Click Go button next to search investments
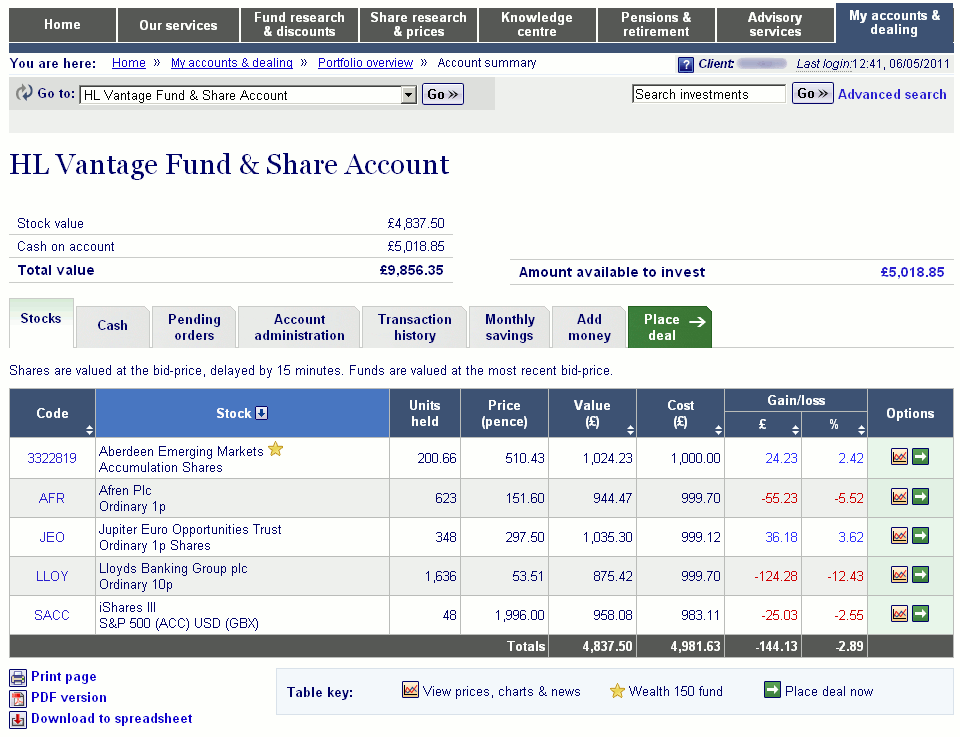This screenshot has width=960, height=737. pos(812,93)
